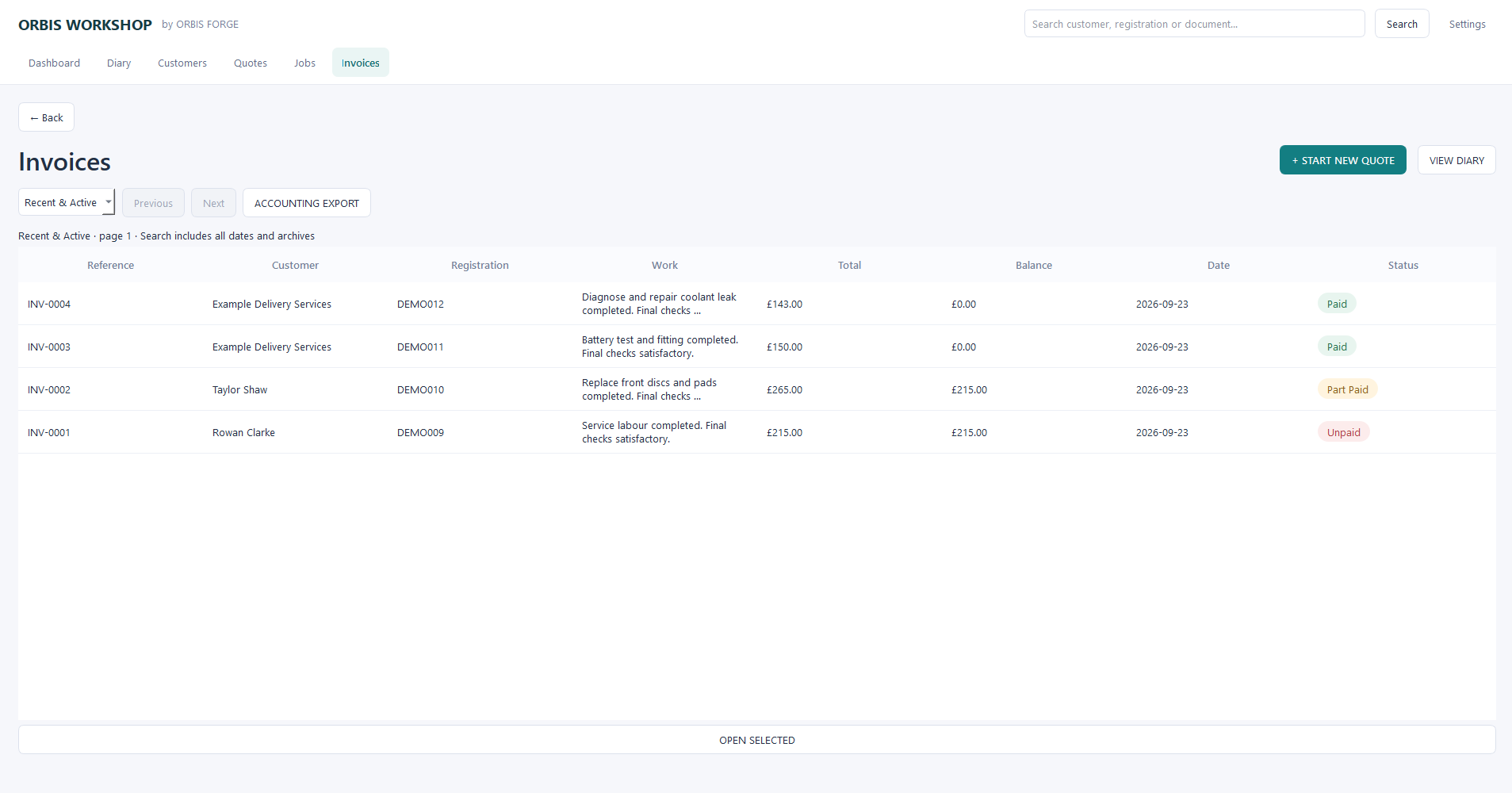Select invoice row INV-0004
Screen dimensions: 1512x793
tap(757, 304)
